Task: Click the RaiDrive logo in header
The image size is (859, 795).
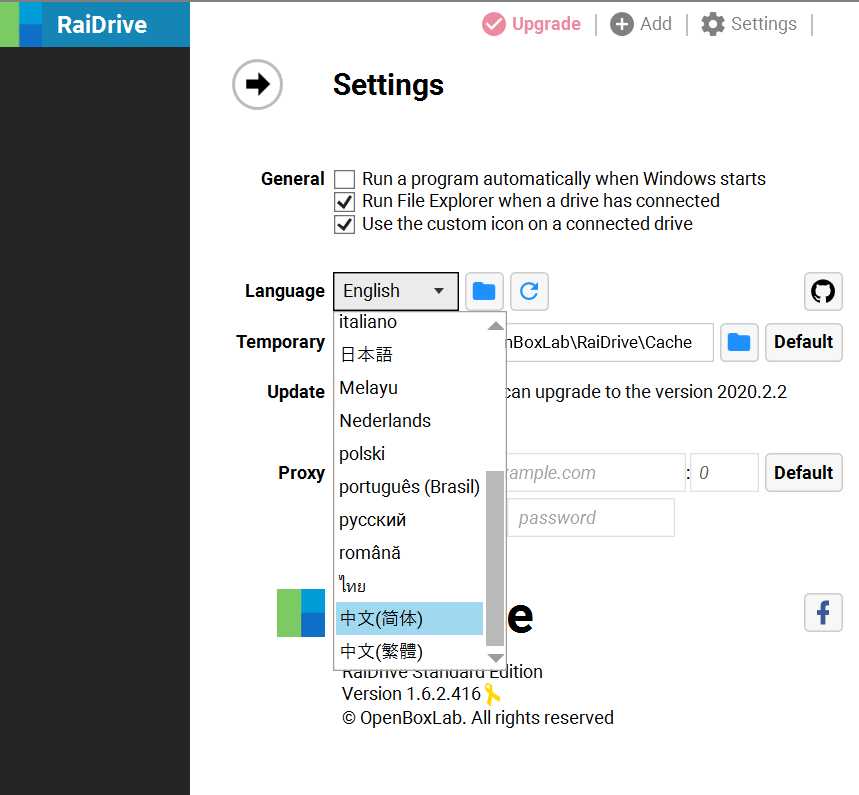Action: (x=95, y=24)
